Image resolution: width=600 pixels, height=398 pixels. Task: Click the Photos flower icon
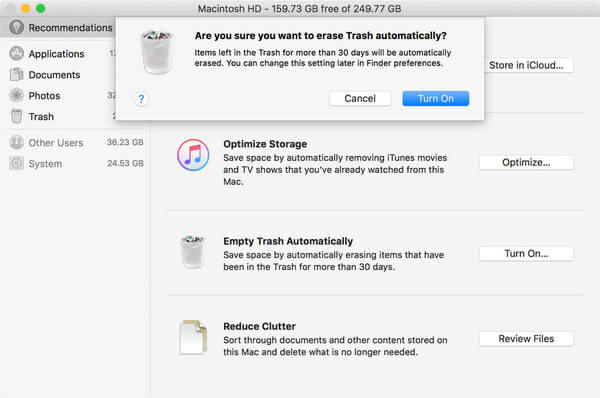16,95
